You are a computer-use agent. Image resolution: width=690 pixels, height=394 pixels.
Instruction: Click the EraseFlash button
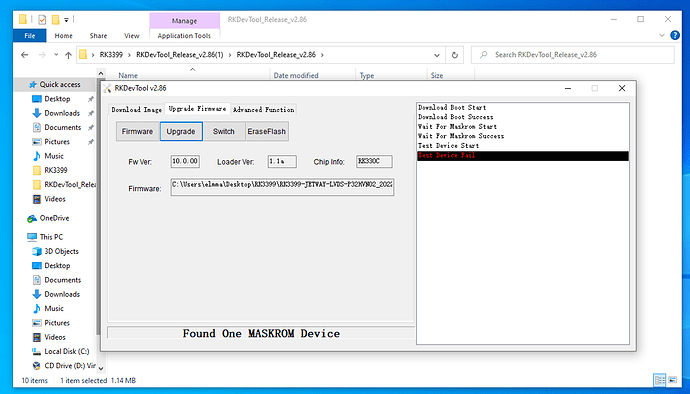click(267, 131)
